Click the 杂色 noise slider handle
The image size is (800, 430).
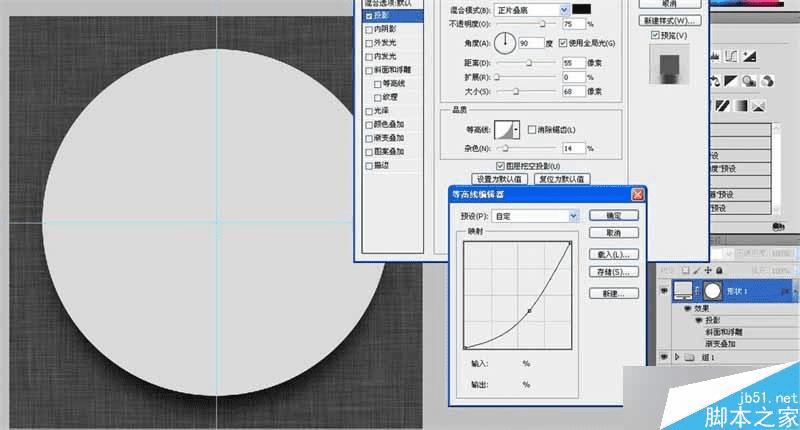[x=505, y=148]
